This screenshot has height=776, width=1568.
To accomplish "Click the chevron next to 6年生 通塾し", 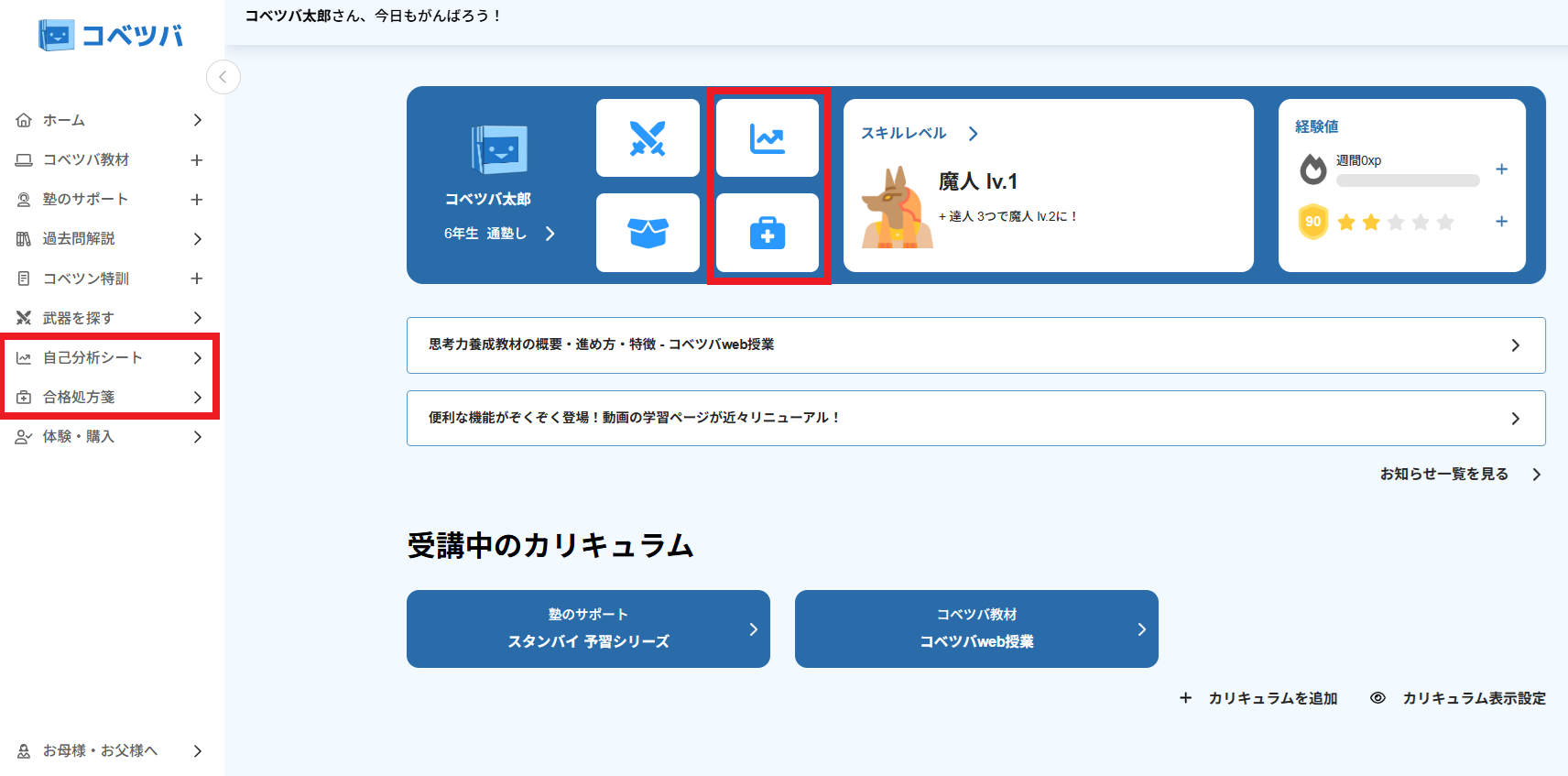I will click(x=550, y=234).
